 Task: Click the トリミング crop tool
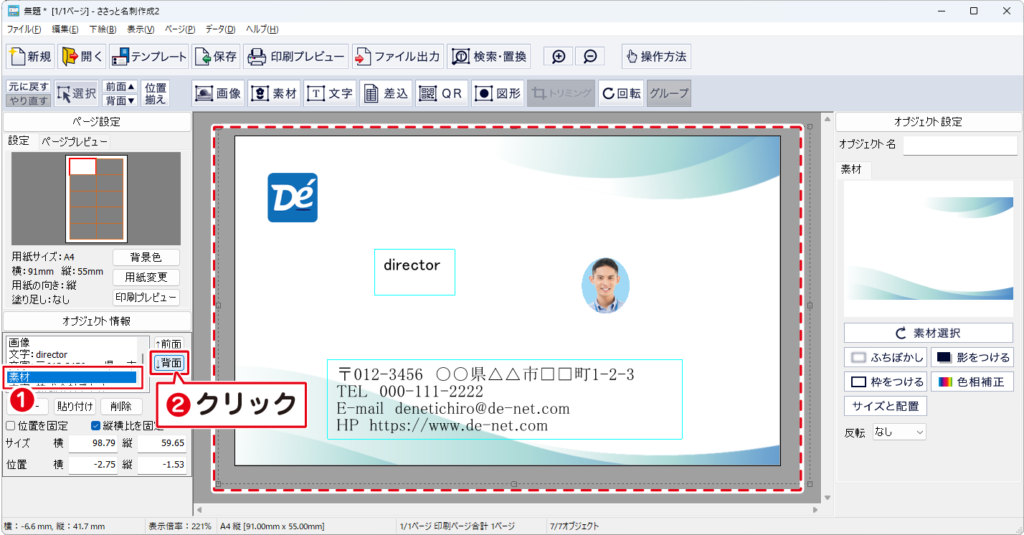(x=561, y=93)
